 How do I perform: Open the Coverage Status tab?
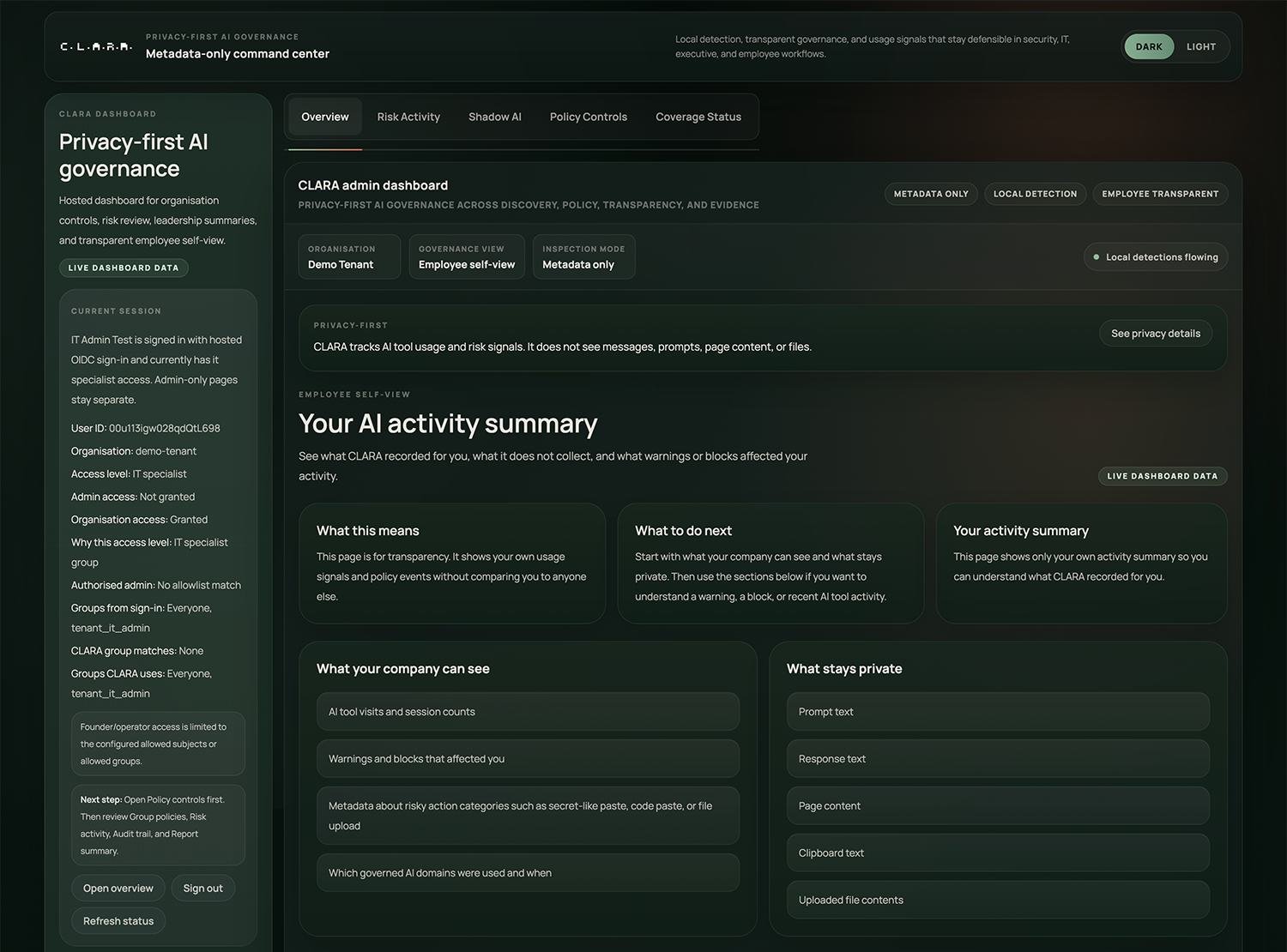tap(698, 117)
